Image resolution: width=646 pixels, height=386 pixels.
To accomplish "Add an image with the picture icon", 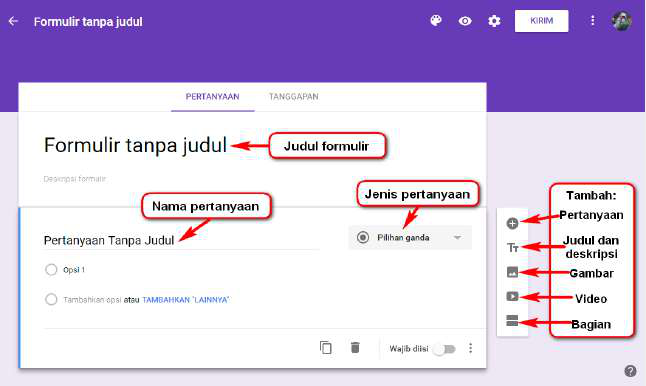I will pos(512,272).
